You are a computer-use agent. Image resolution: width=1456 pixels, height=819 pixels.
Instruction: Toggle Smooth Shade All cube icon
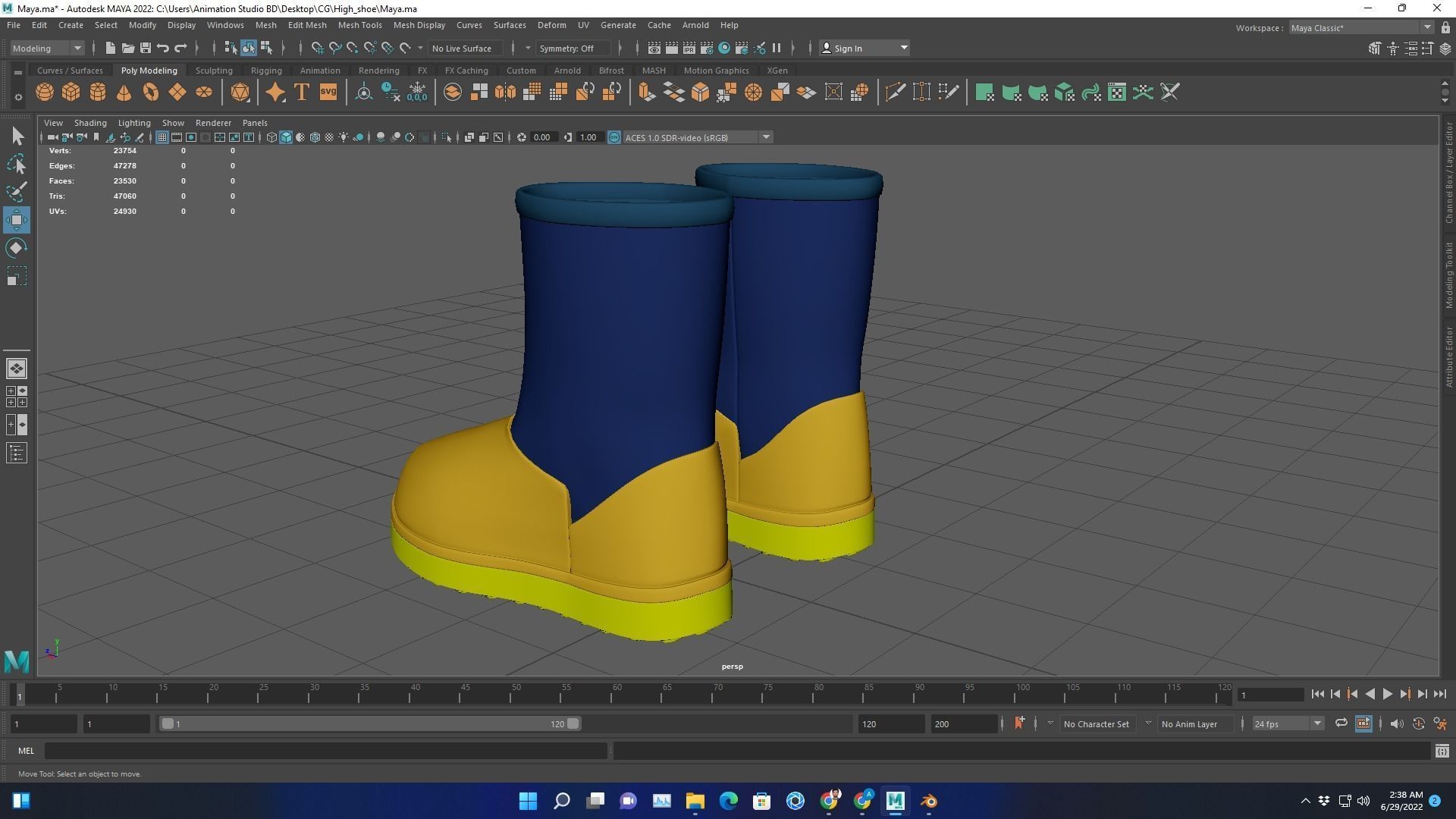coord(286,137)
